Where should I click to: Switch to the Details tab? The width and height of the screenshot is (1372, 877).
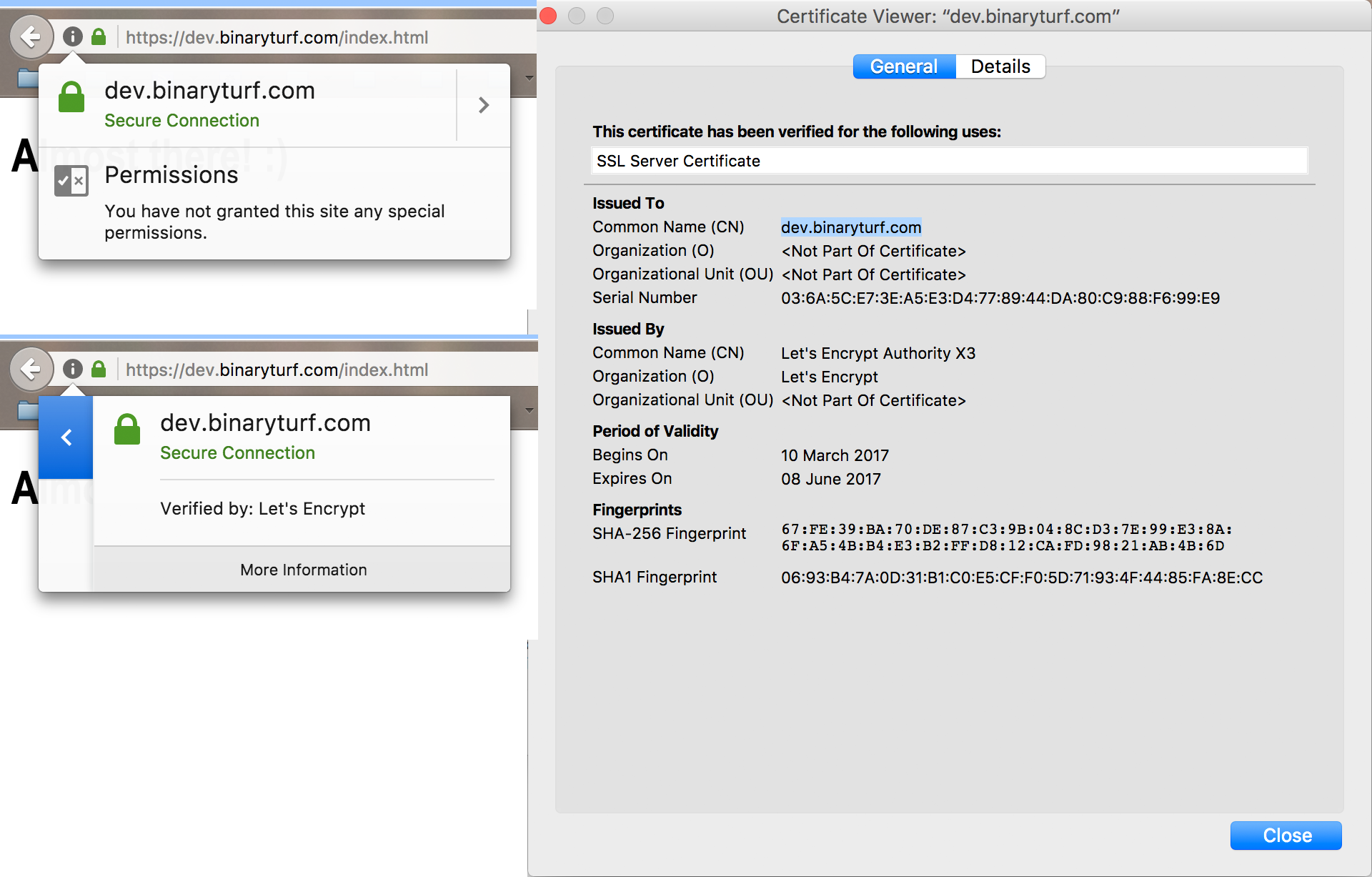point(1000,66)
